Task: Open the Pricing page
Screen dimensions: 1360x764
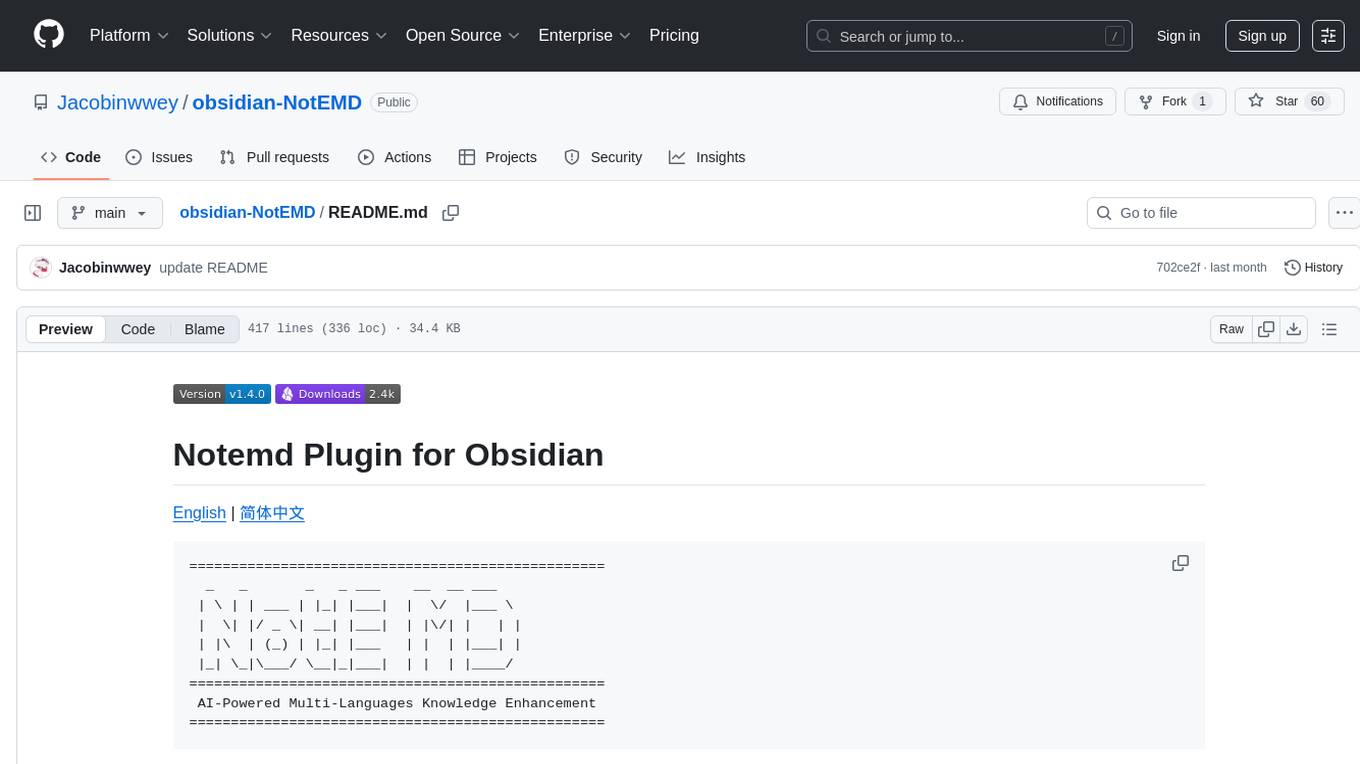Action: point(674,35)
